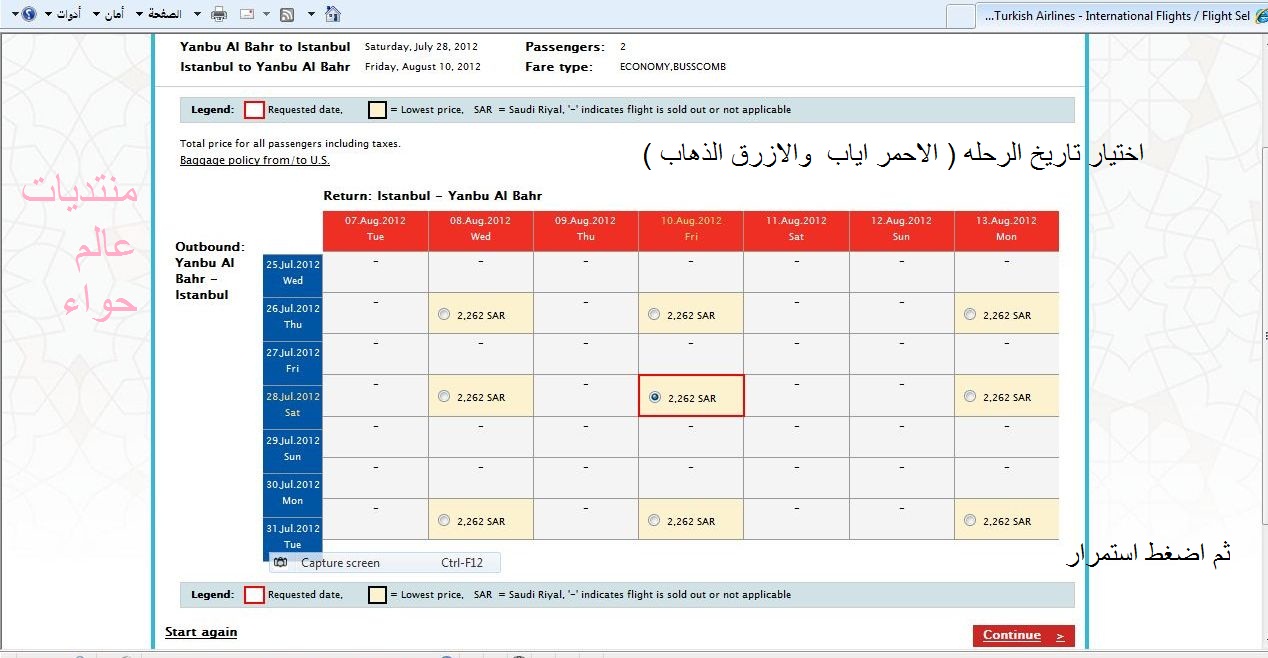Expand the Print options dropdown arrow
Image resolution: width=1268 pixels, height=658 pixels.
coord(197,14)
